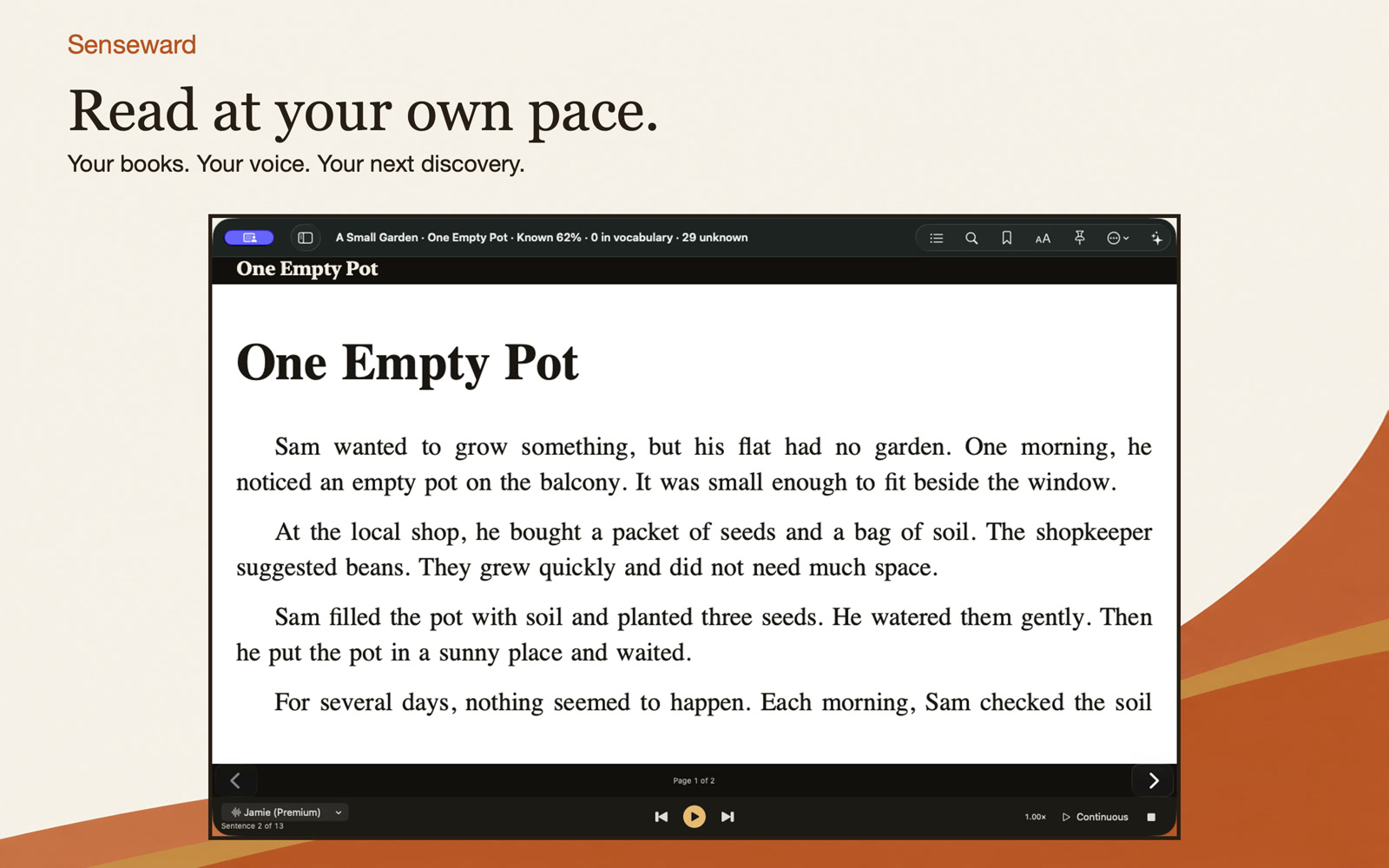Go to the previous page arrow

tap(235, 780)
